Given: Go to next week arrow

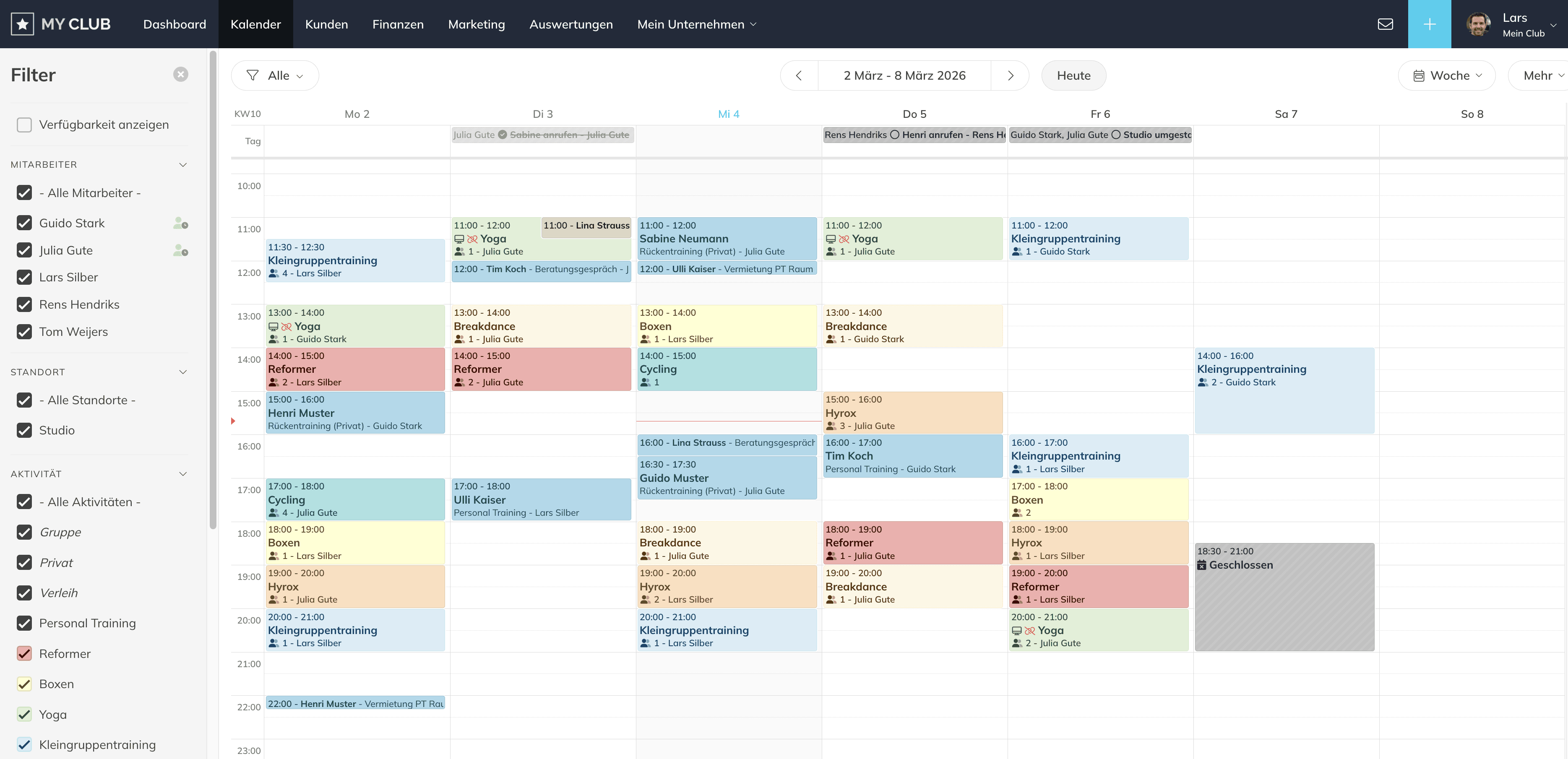Looking at the screenshot, I should tap(1011, 75).
